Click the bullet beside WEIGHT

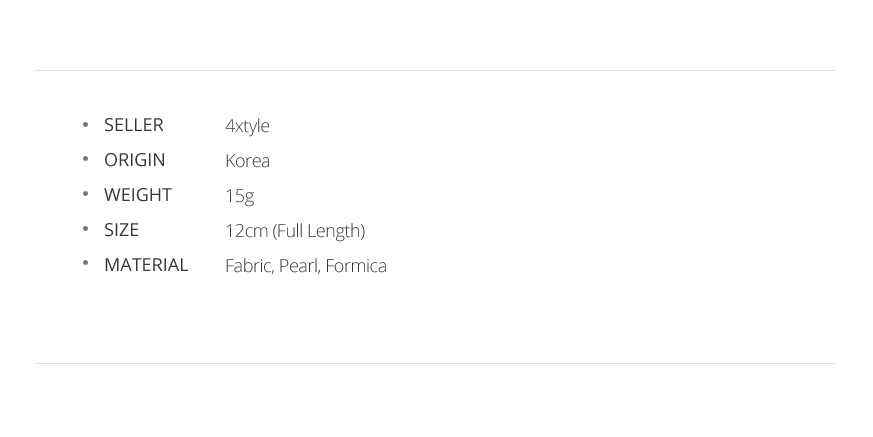click(86, 195)
